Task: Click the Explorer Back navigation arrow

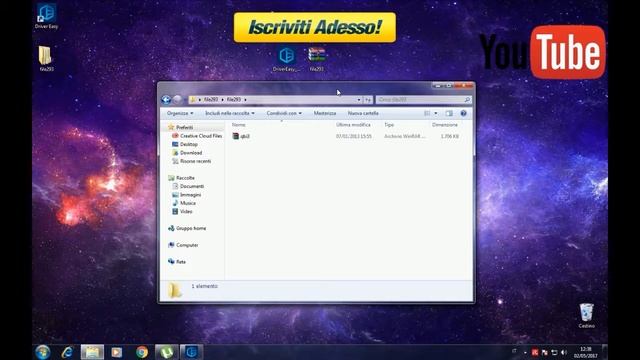Action: point(166,100)
